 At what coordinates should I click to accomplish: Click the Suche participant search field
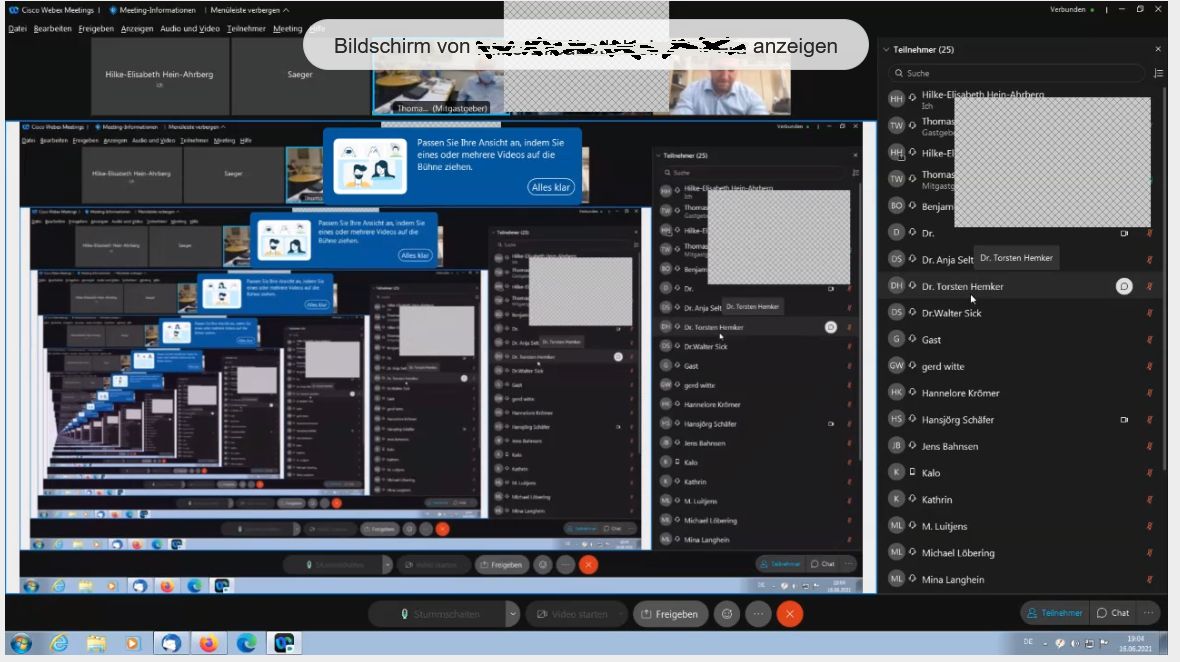tap(1016, 73)
